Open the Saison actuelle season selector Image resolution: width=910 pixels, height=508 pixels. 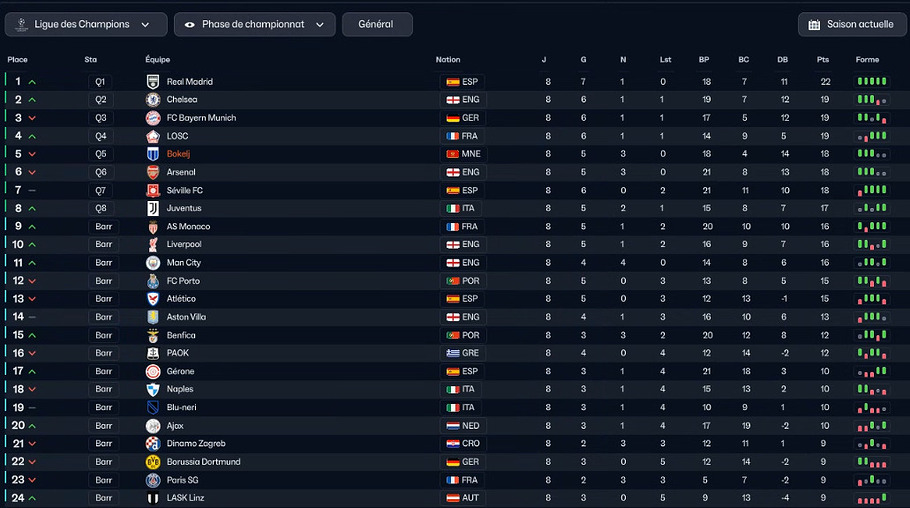click(x=851, y=24)
